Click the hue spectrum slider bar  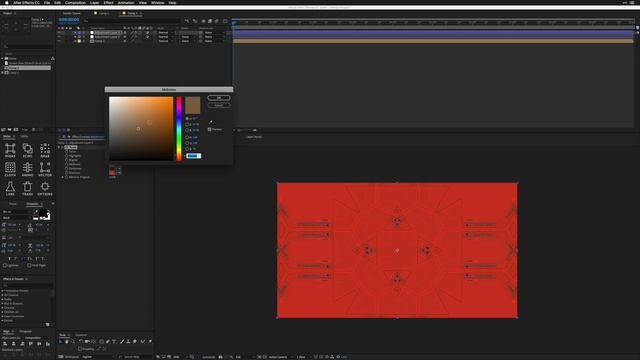pos(179,129)
